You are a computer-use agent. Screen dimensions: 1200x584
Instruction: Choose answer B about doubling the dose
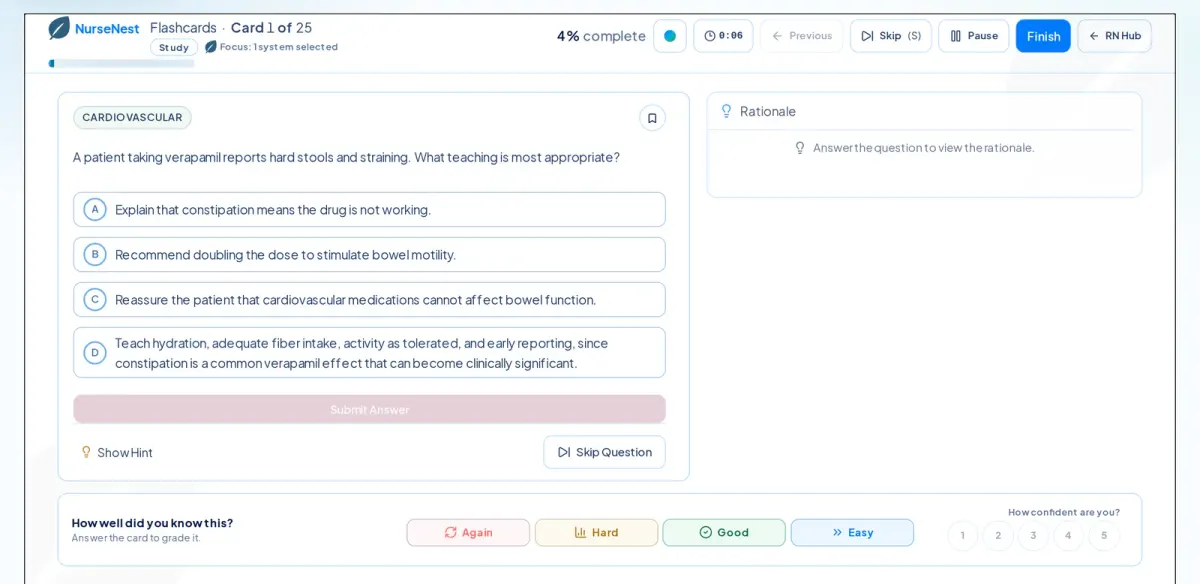point(369,255)
